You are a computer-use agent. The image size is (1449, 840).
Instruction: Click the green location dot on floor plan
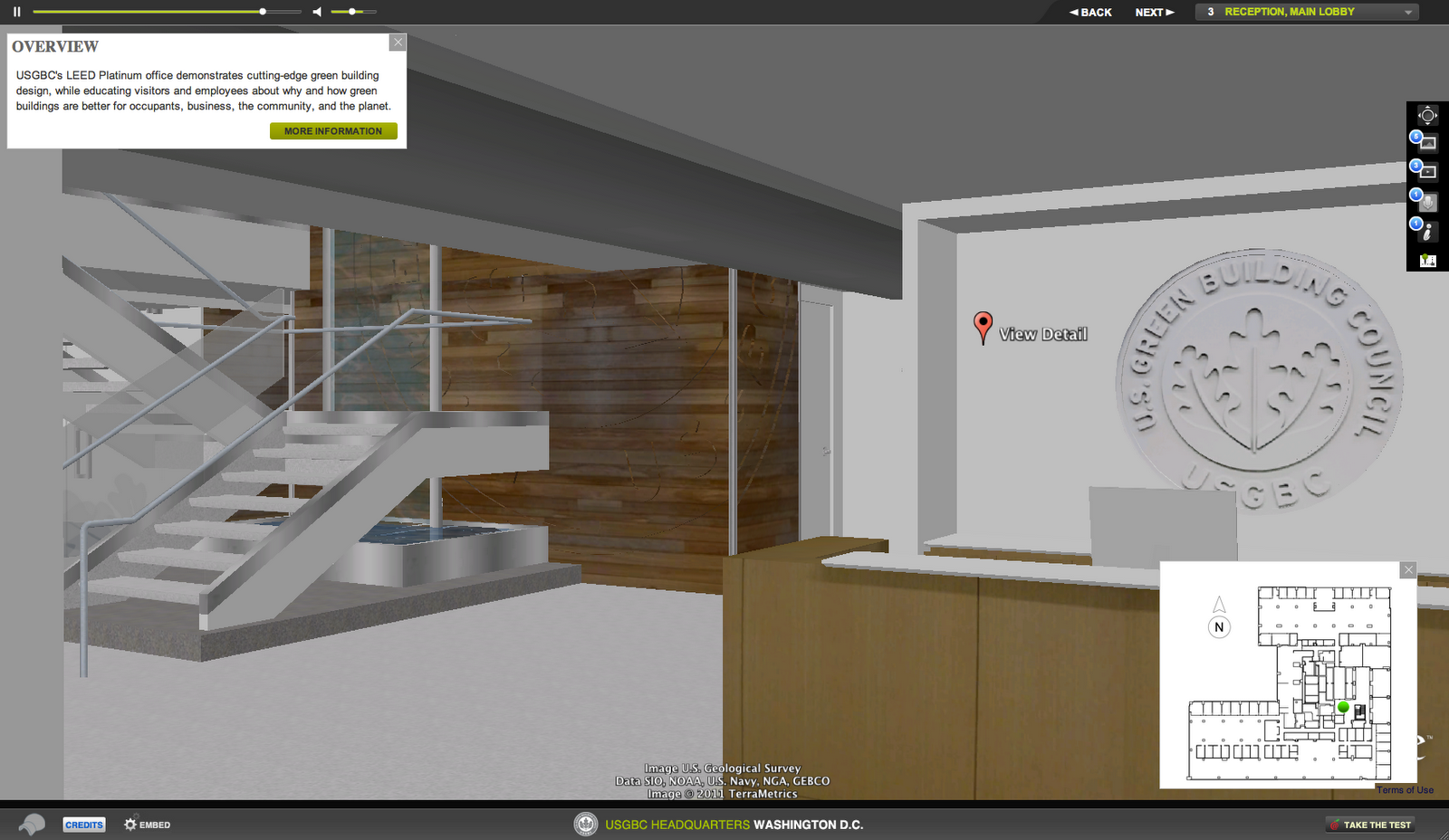pos(1343,707)
